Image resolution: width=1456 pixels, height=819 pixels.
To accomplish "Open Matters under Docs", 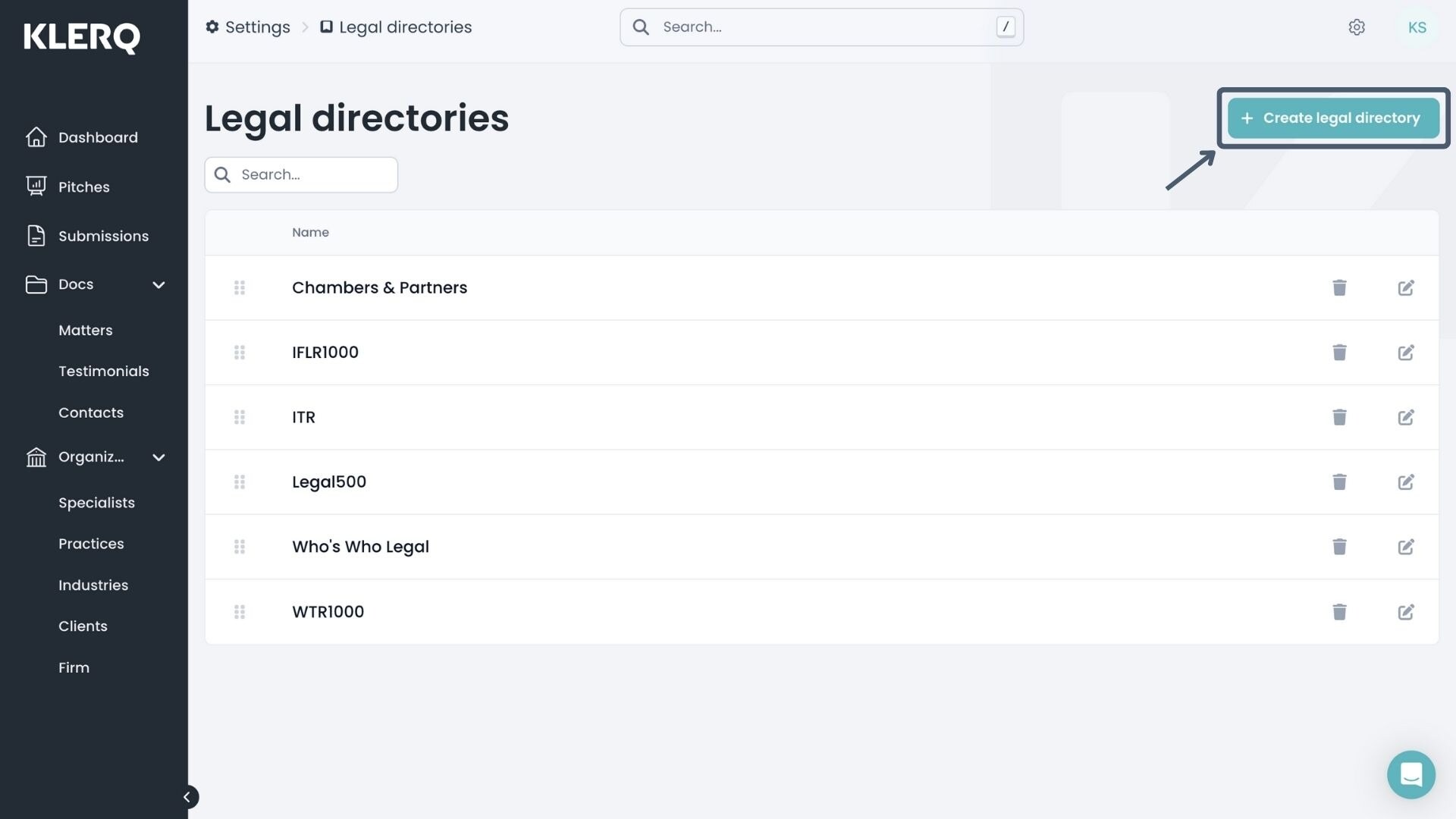I will pyautogui.click(x=85, y=330).
